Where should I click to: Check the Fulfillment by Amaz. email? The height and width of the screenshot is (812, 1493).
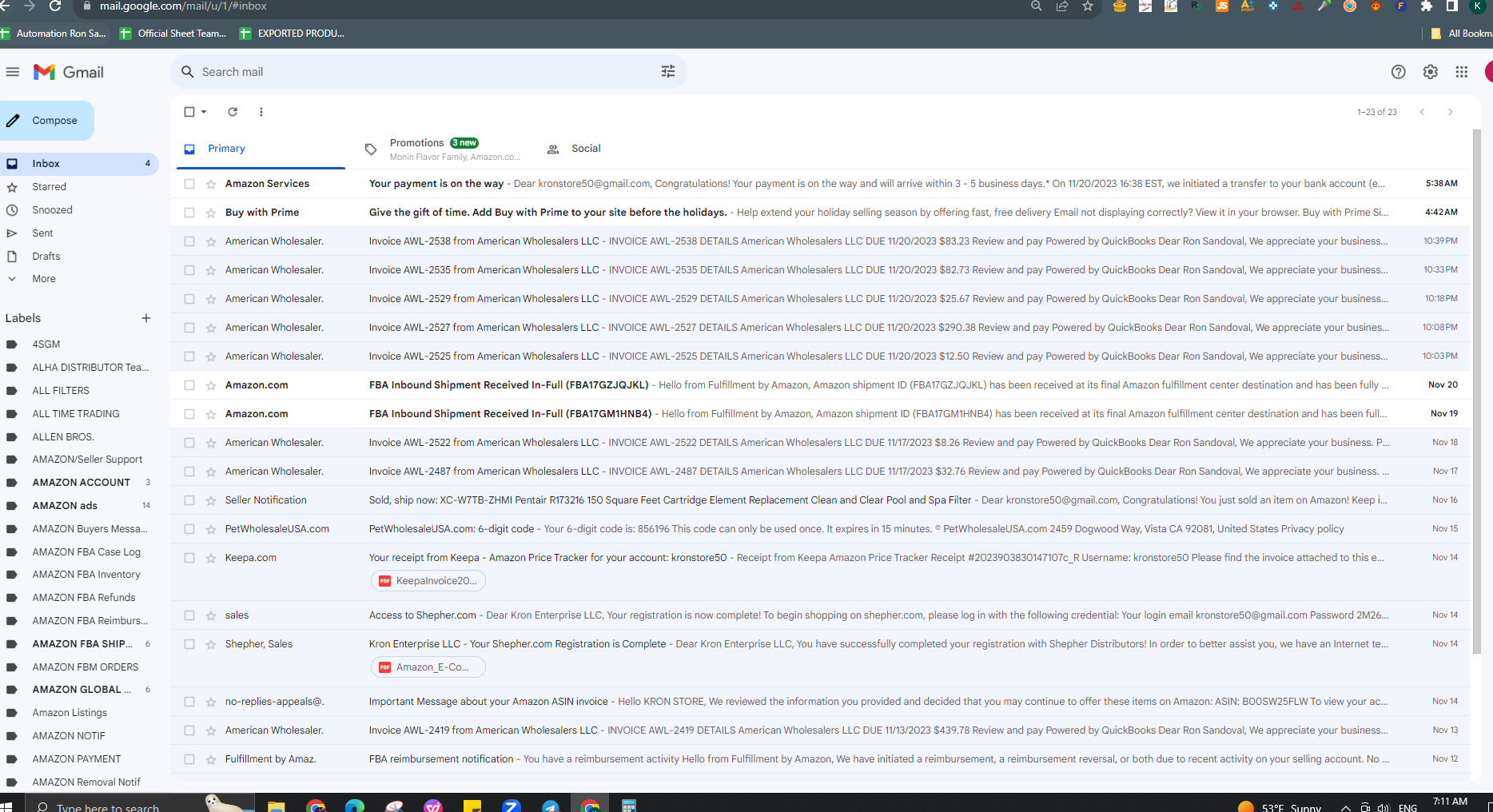[189, 759]
